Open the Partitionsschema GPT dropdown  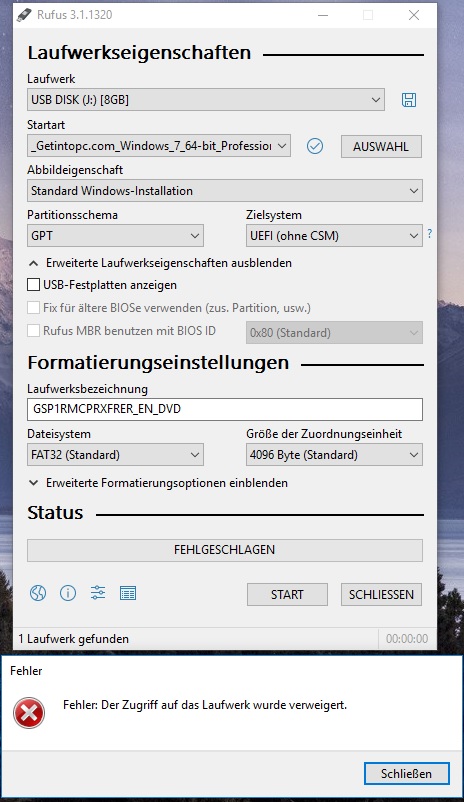point(115,236)
